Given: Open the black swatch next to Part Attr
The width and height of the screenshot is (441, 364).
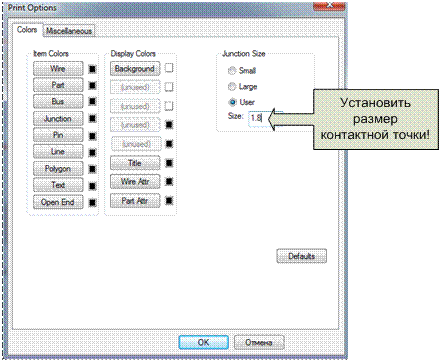Looking at the screenshot, I should [x=169, y=201].
